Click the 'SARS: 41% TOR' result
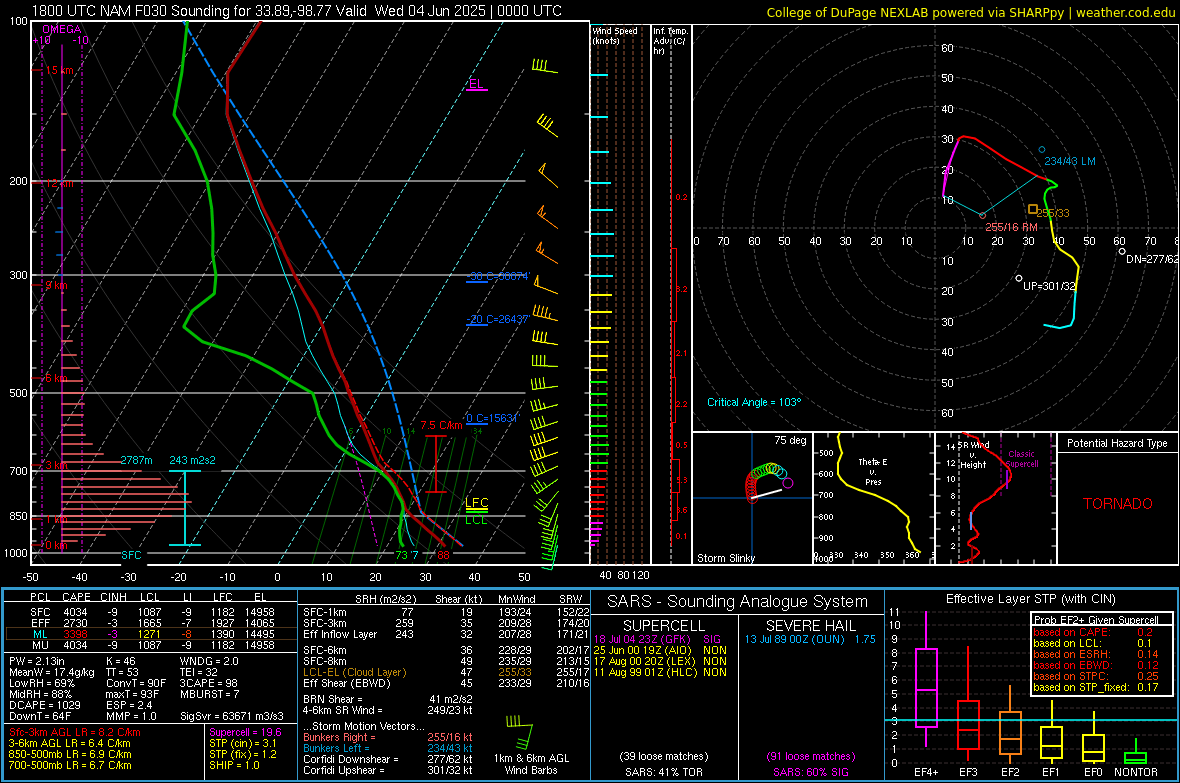The image size is (1180, 783). click(663, 772)
